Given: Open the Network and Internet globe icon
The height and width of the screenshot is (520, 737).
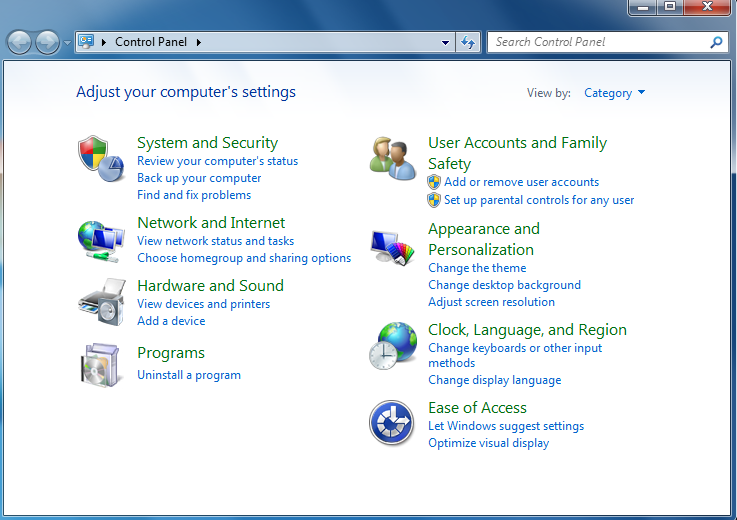Looking at the screenshot, I should pyautogui.click(x=101, y=242).
